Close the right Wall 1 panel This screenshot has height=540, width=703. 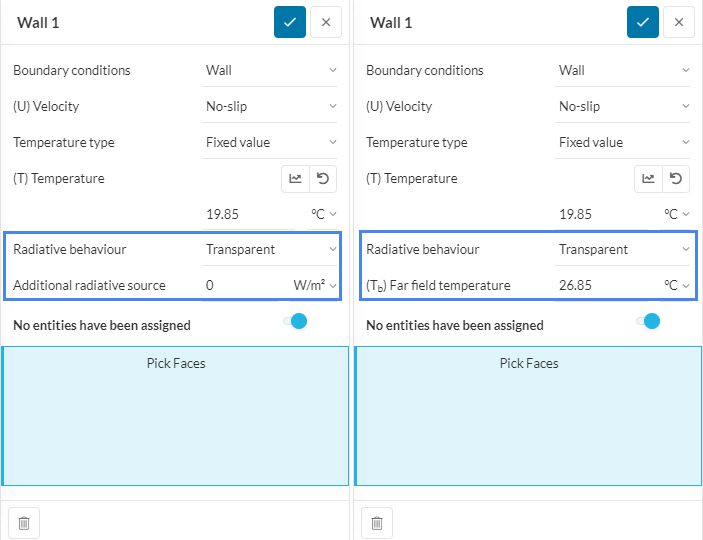678,22
